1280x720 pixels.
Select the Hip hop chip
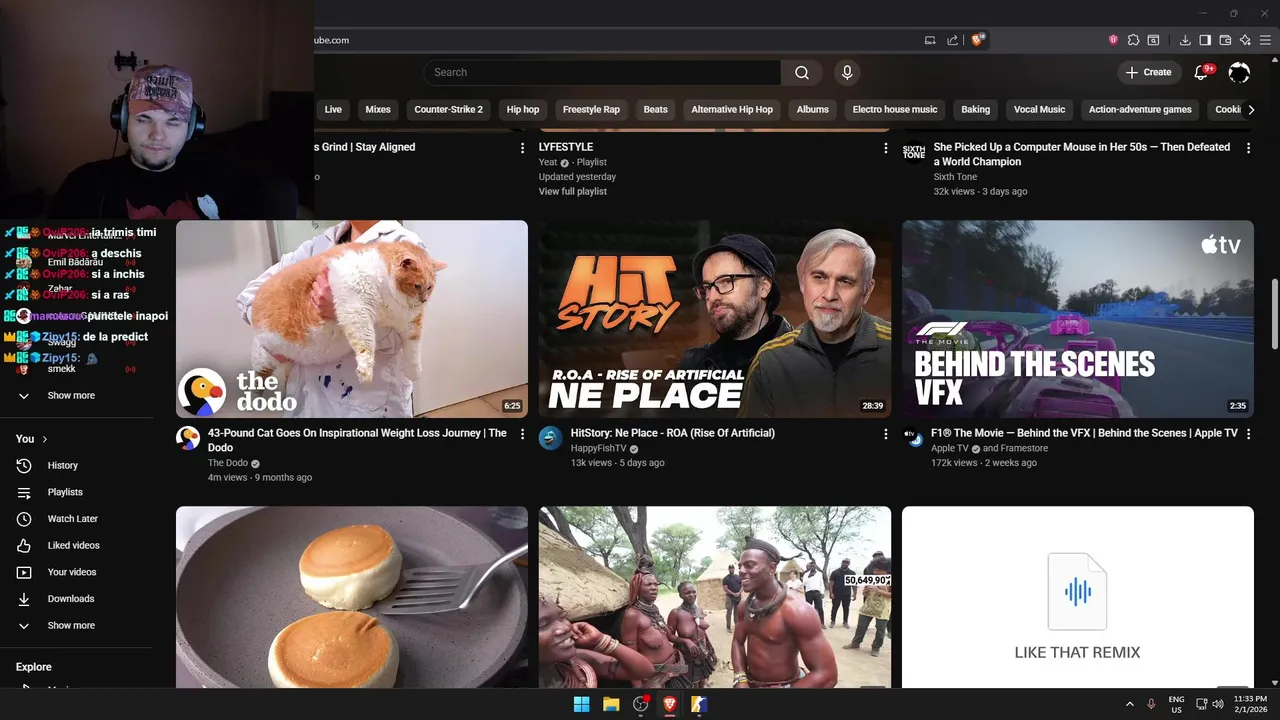(523, 110)
